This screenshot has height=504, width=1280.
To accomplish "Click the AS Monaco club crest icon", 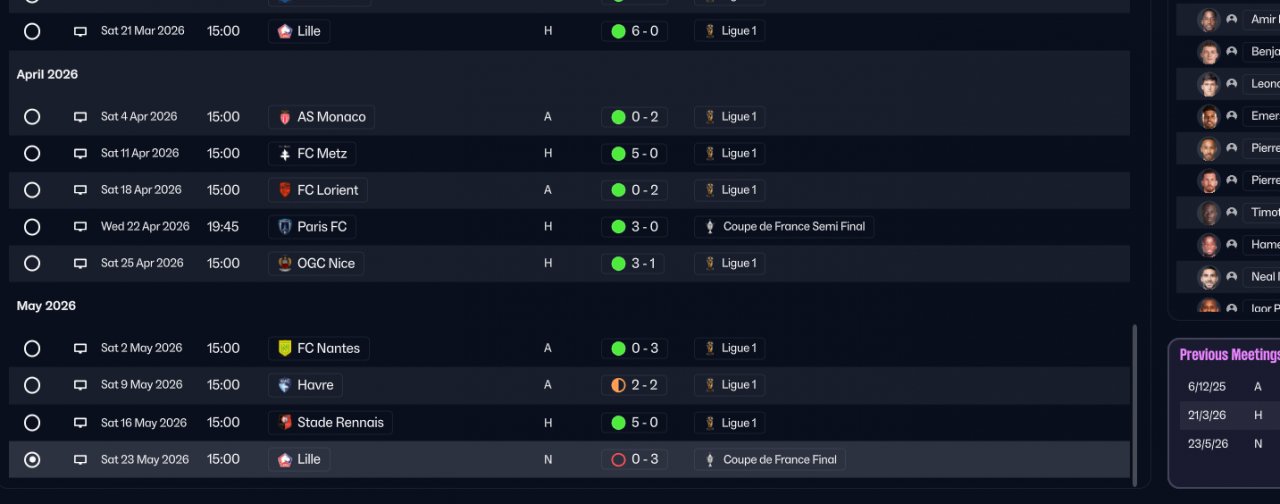I will pyautogui.click(x=285, y=117).
